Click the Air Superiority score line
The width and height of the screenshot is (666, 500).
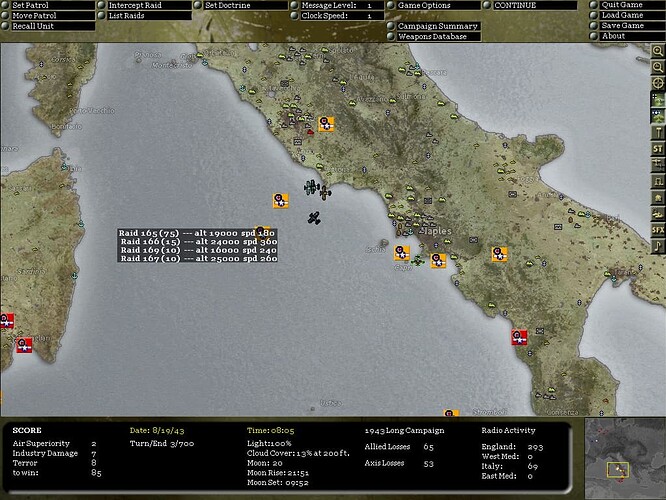[54, 443]
